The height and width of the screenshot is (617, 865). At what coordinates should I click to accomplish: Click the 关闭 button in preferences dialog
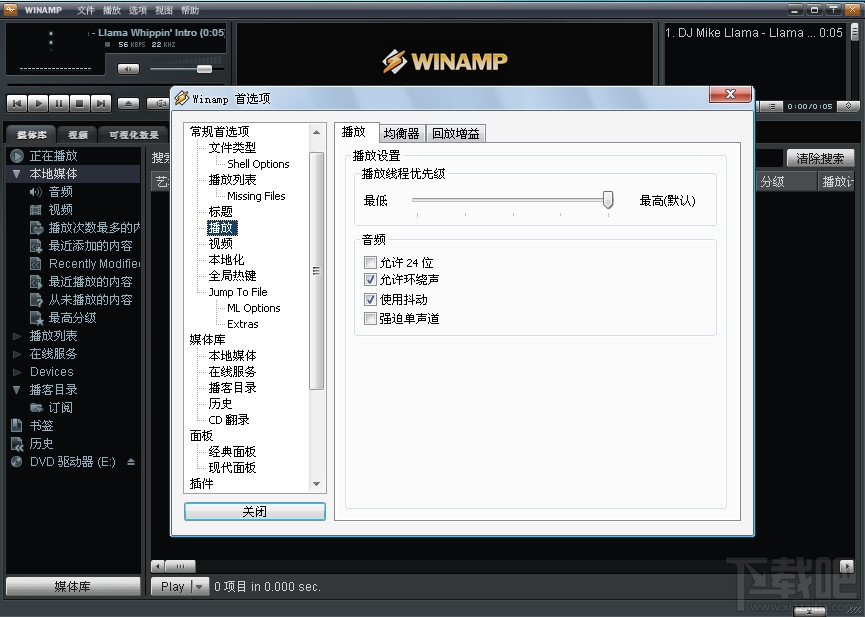tap(254, 511)
